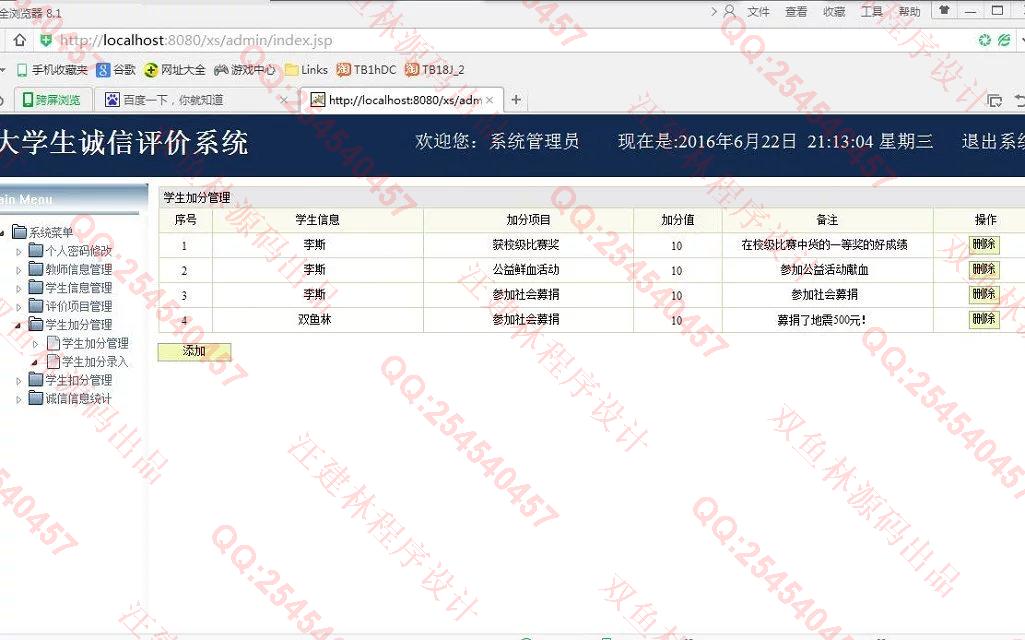Toggle arrow beside 学生加分录入 item
The width and height of the screenshot is (1025, 640).
pyautogui.click(x=35, y=362)
